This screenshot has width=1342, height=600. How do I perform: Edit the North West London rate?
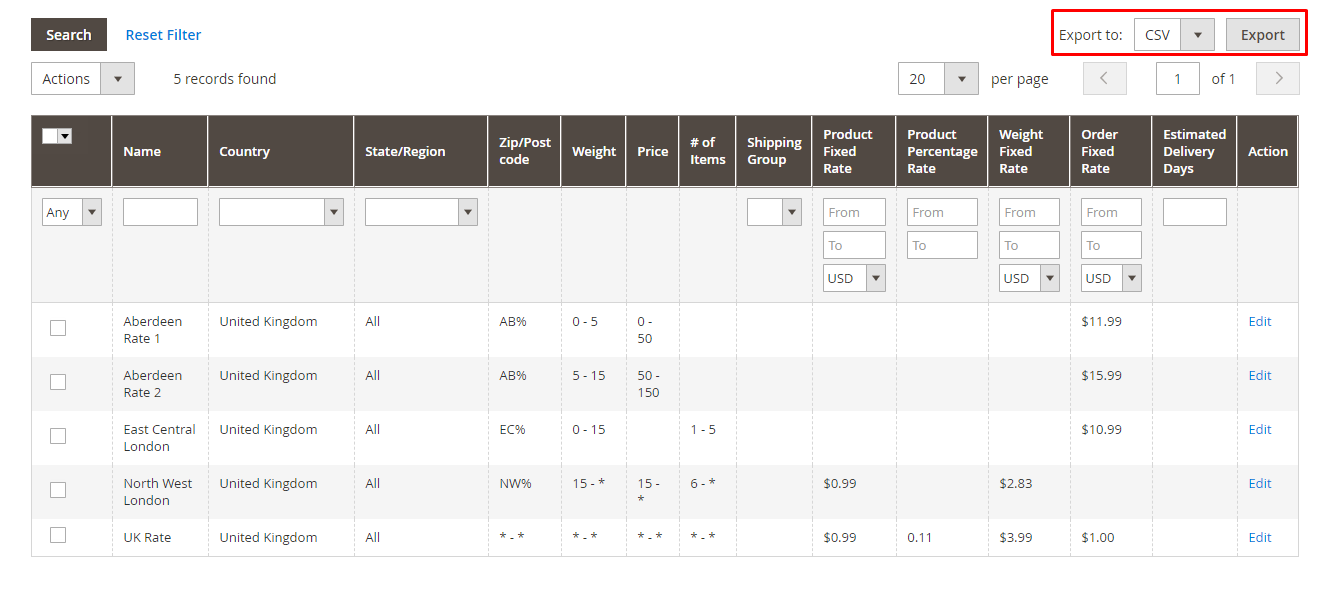1259,483
